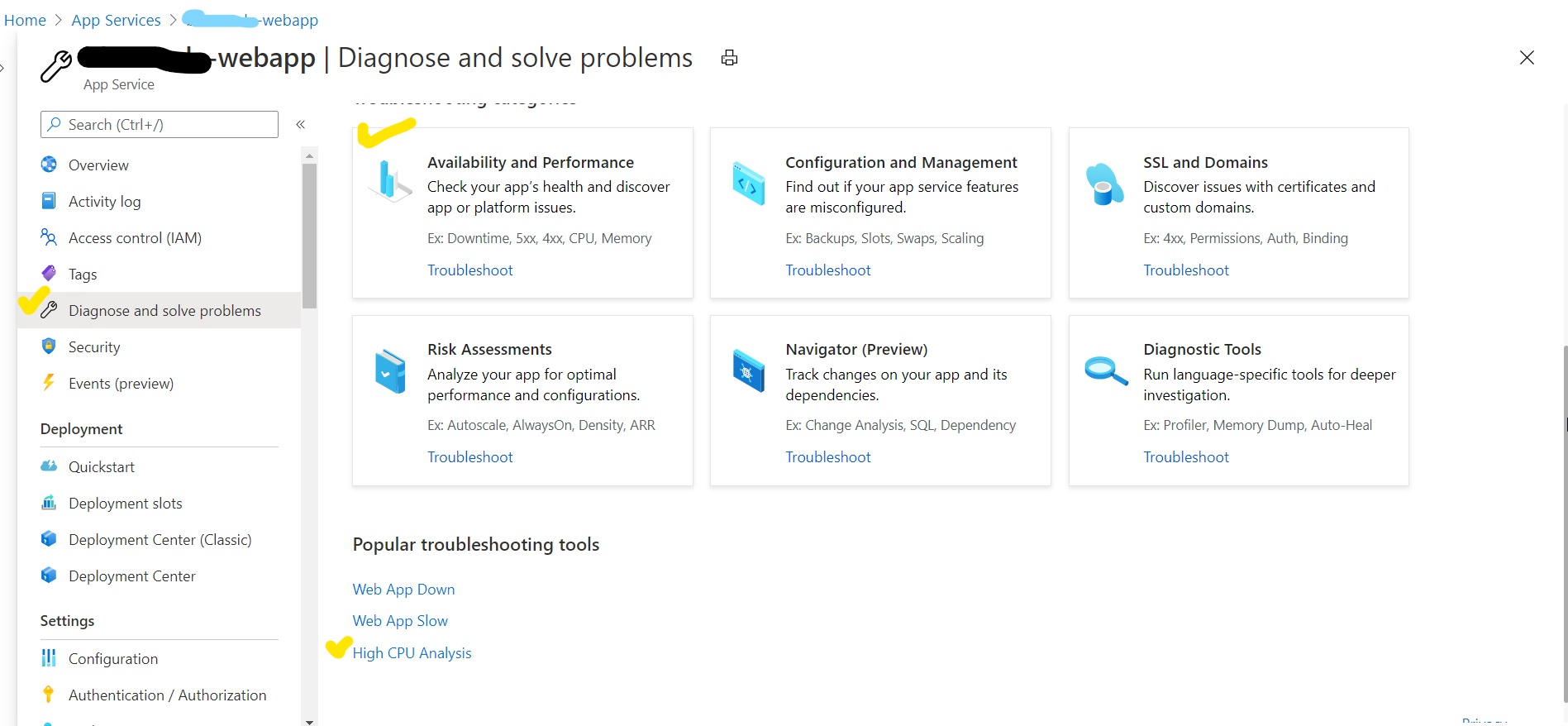Image resolution: width=1568 pixels, height=726 pixels.
Task: Close the Diagnose and solve problems blade
Action: pyautogui.click(x=1527, y=58)
